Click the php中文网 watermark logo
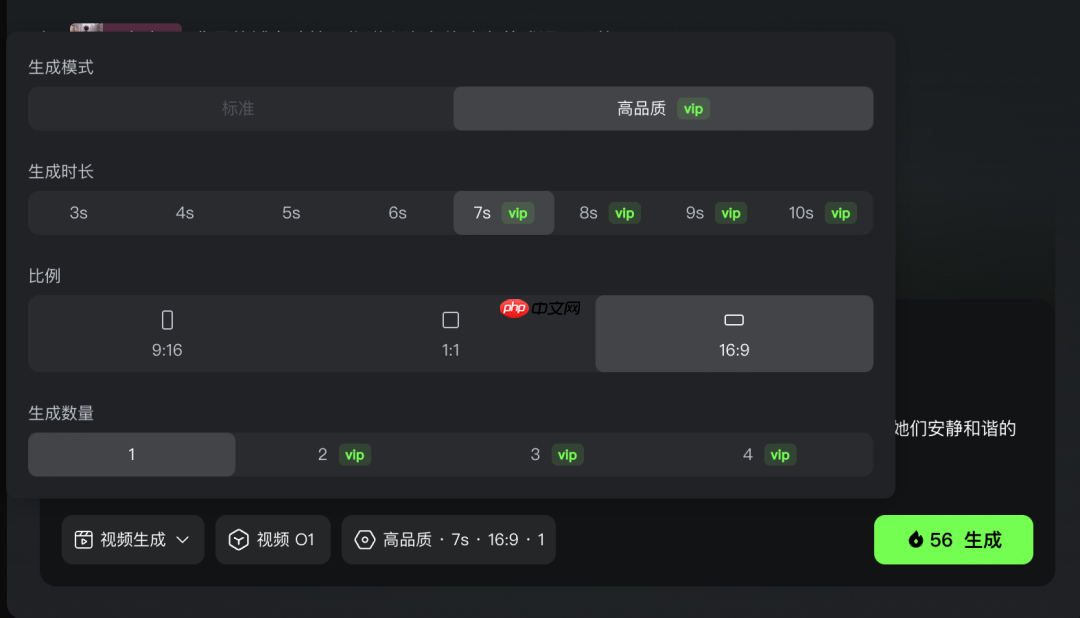 [537, 308]
